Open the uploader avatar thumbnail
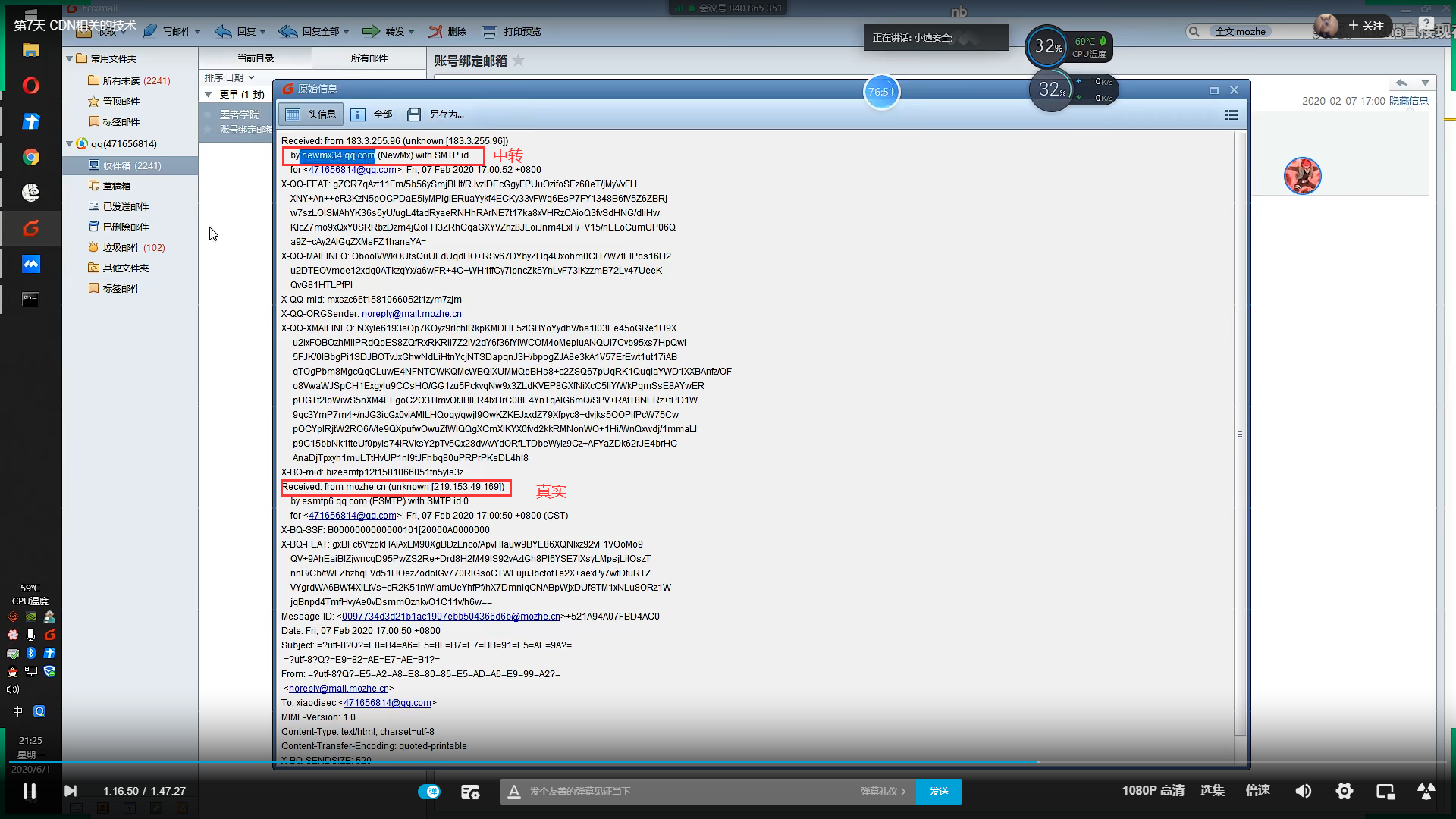The image size is (1456, 819). (x=1326, y=25)
